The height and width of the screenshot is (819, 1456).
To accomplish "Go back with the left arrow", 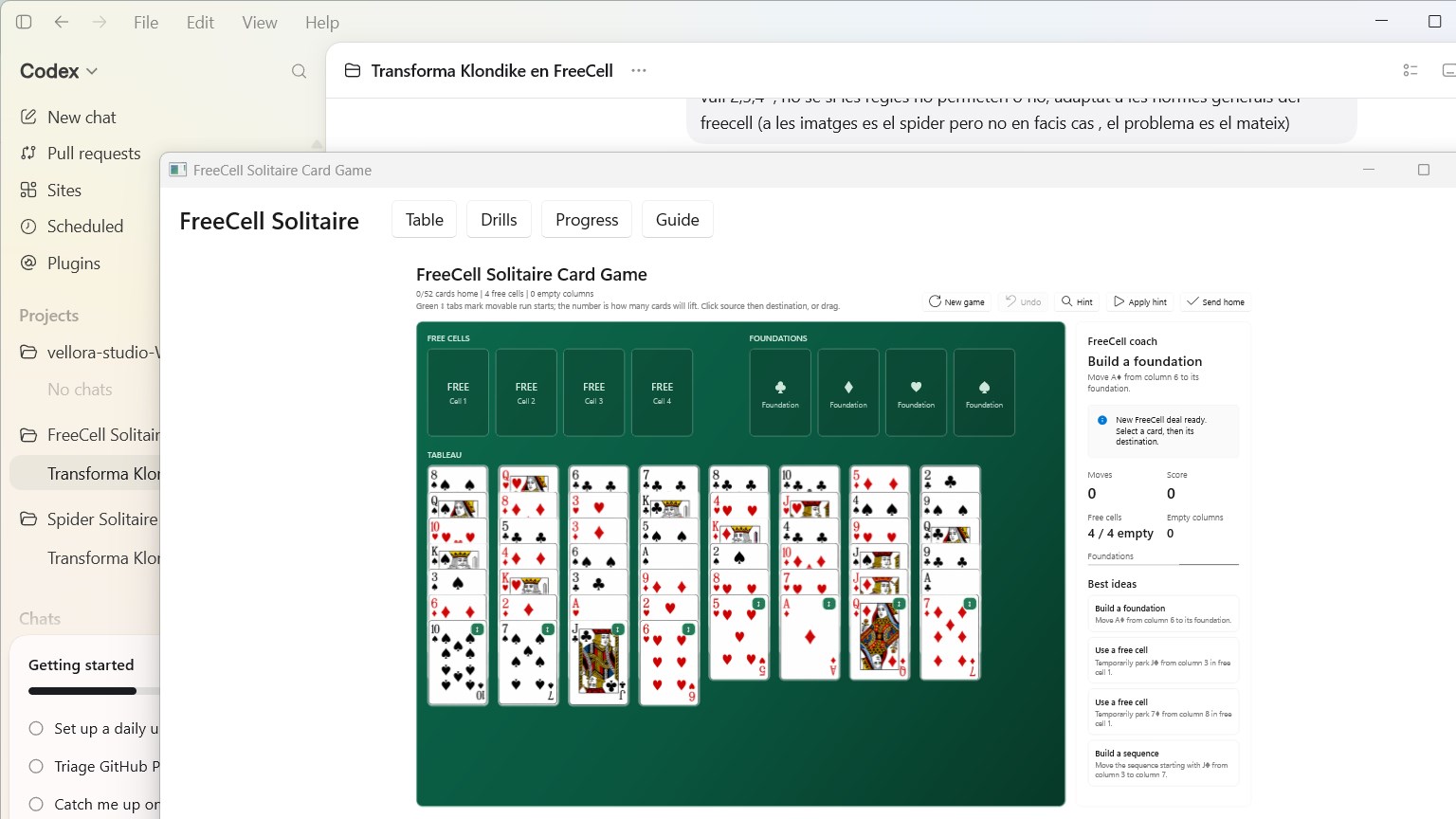I will coord(62,22).
